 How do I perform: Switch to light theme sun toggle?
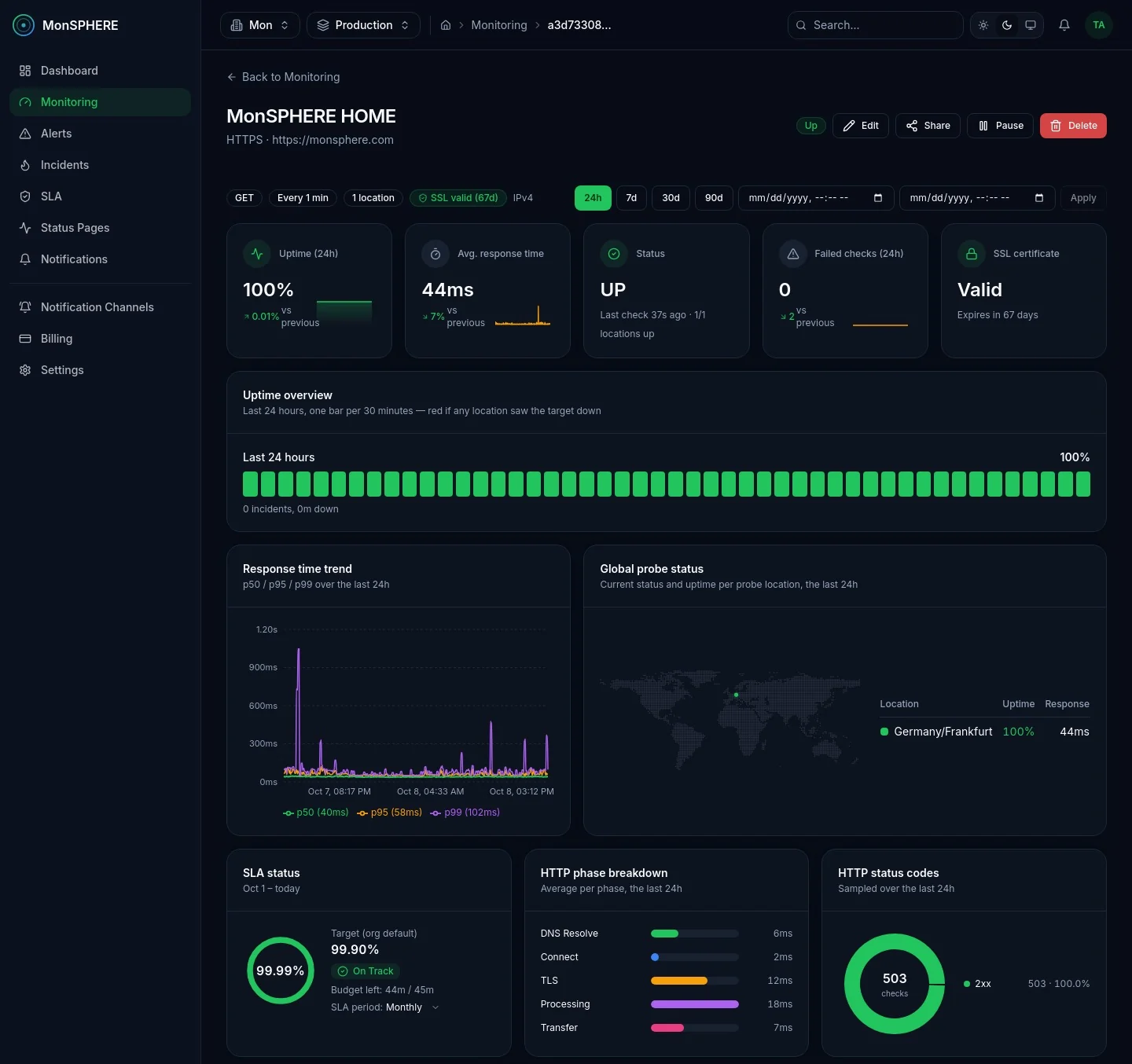pyautogui.click(x=983, y=25)
